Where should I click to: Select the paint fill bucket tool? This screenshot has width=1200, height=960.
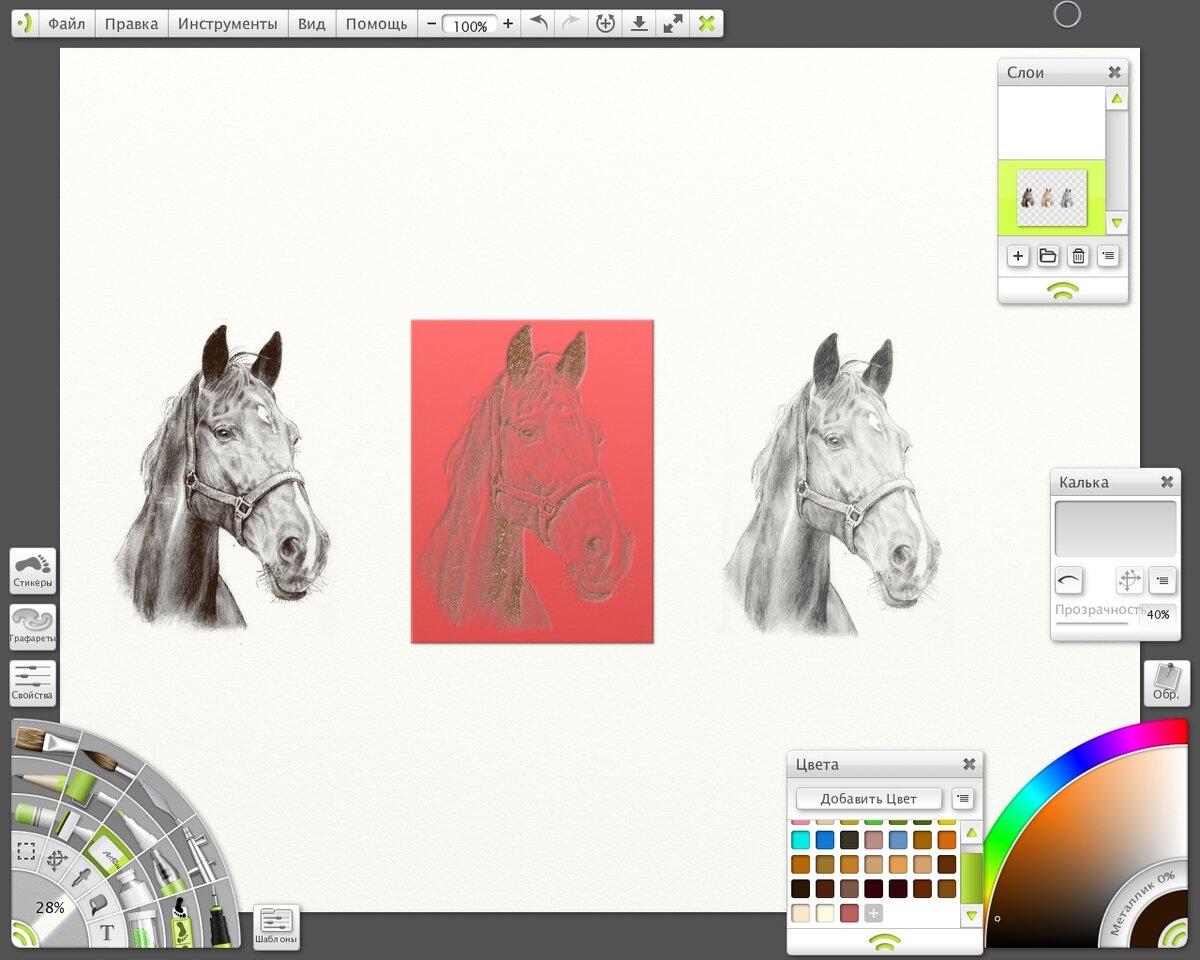(98, 904)
